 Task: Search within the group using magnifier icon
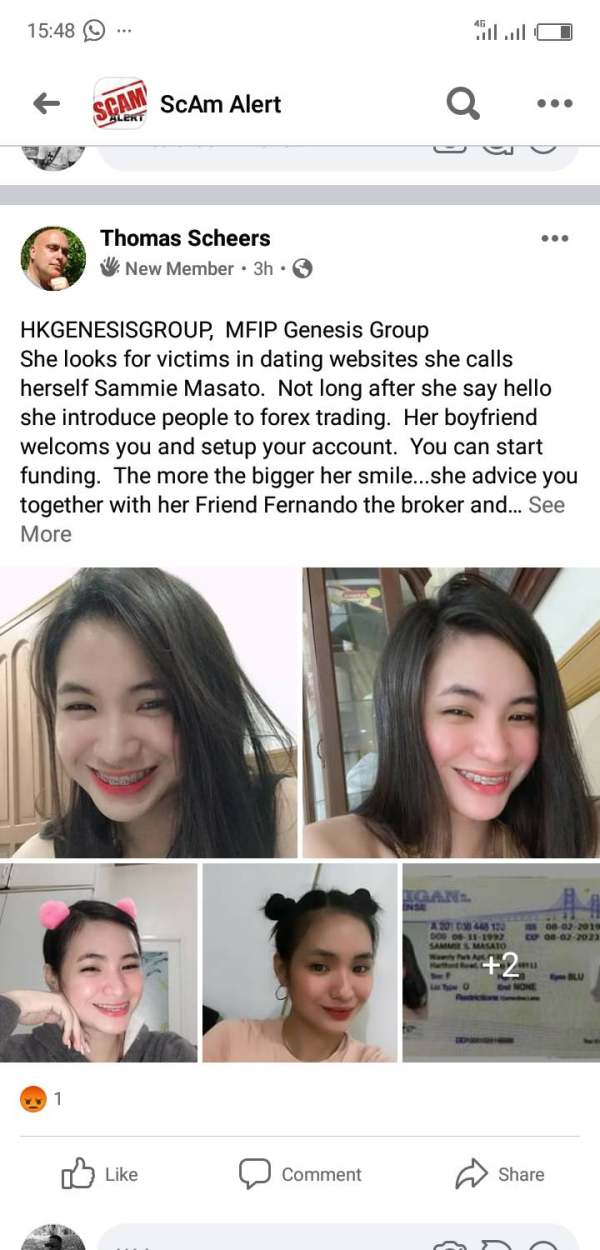463,102
